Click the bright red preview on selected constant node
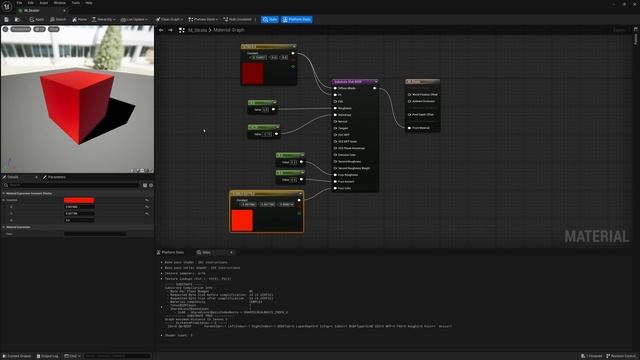This screenshot has width=640, height=360. click(x=242, y=220)
